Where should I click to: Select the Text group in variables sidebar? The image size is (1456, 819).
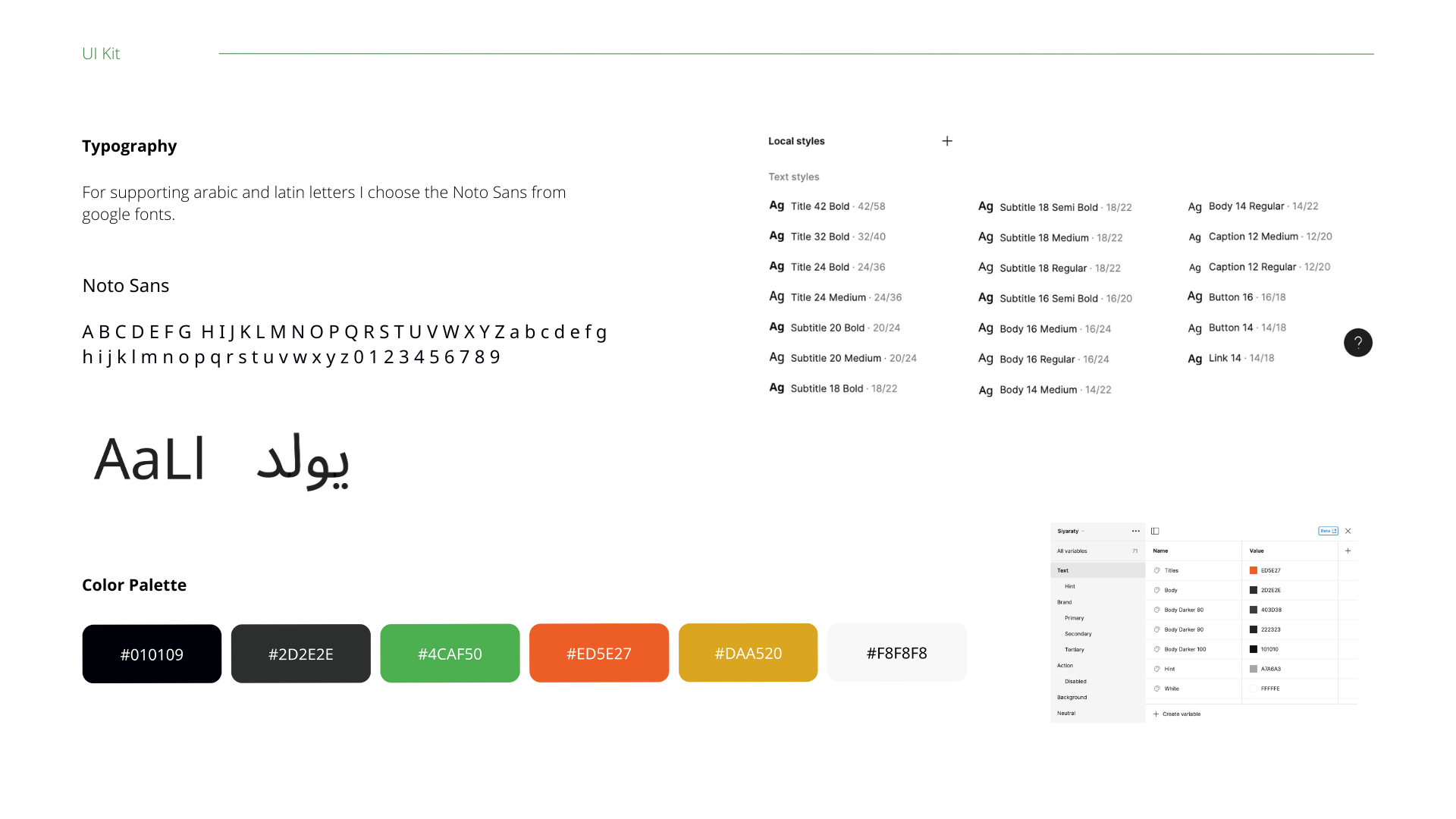pos(1063,570)
